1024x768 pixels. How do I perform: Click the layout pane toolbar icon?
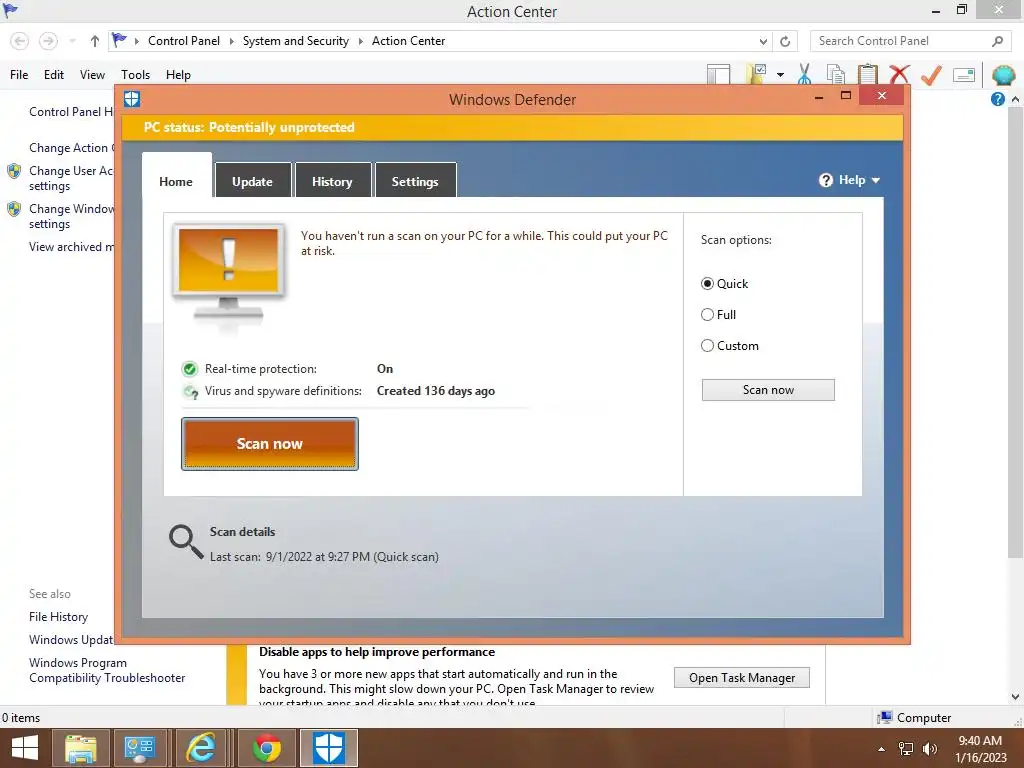pyautogui.click(x=718, y=75)
